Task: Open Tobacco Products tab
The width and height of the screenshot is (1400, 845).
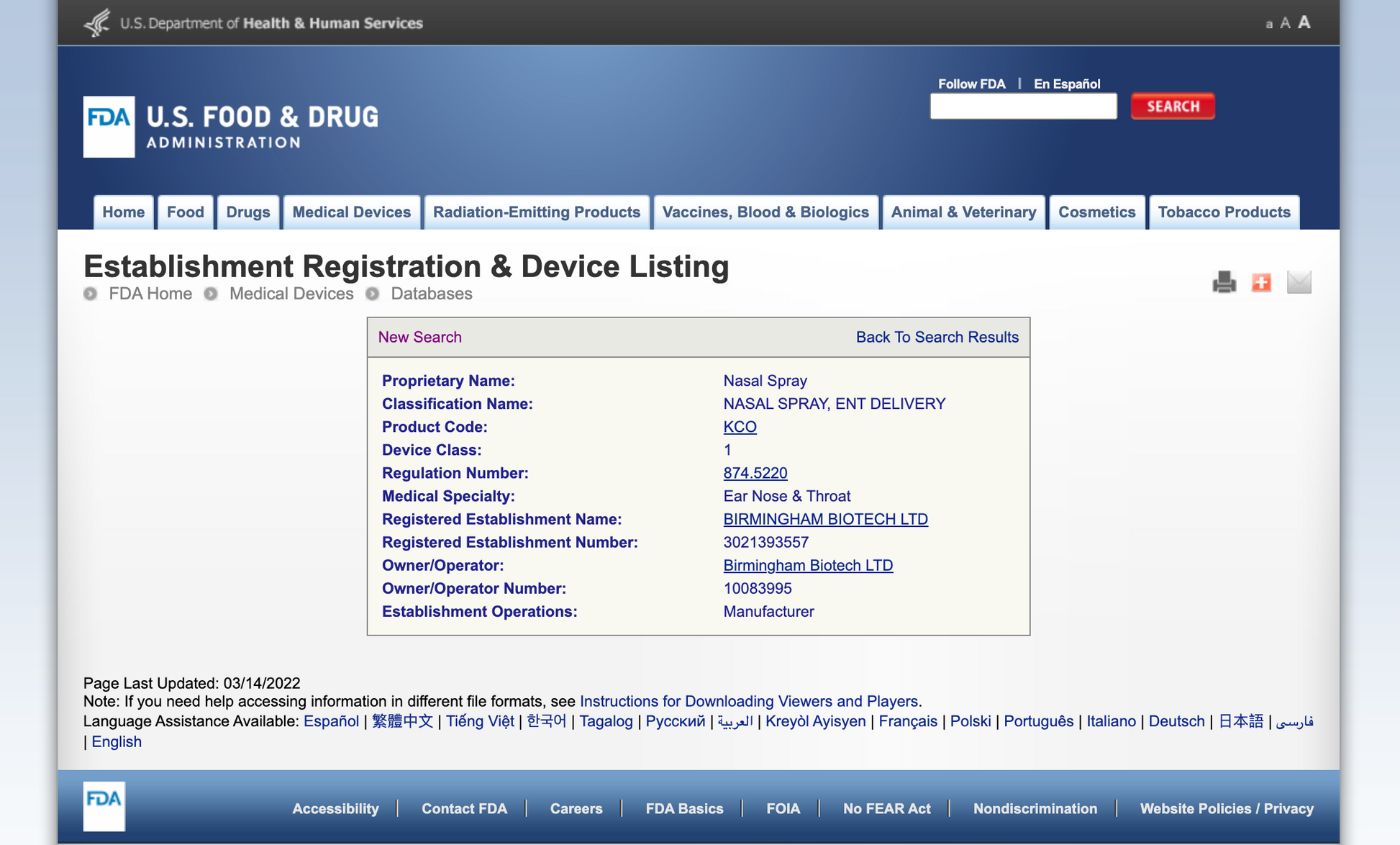Action: pyautogui.click(x=1224, y=212)
